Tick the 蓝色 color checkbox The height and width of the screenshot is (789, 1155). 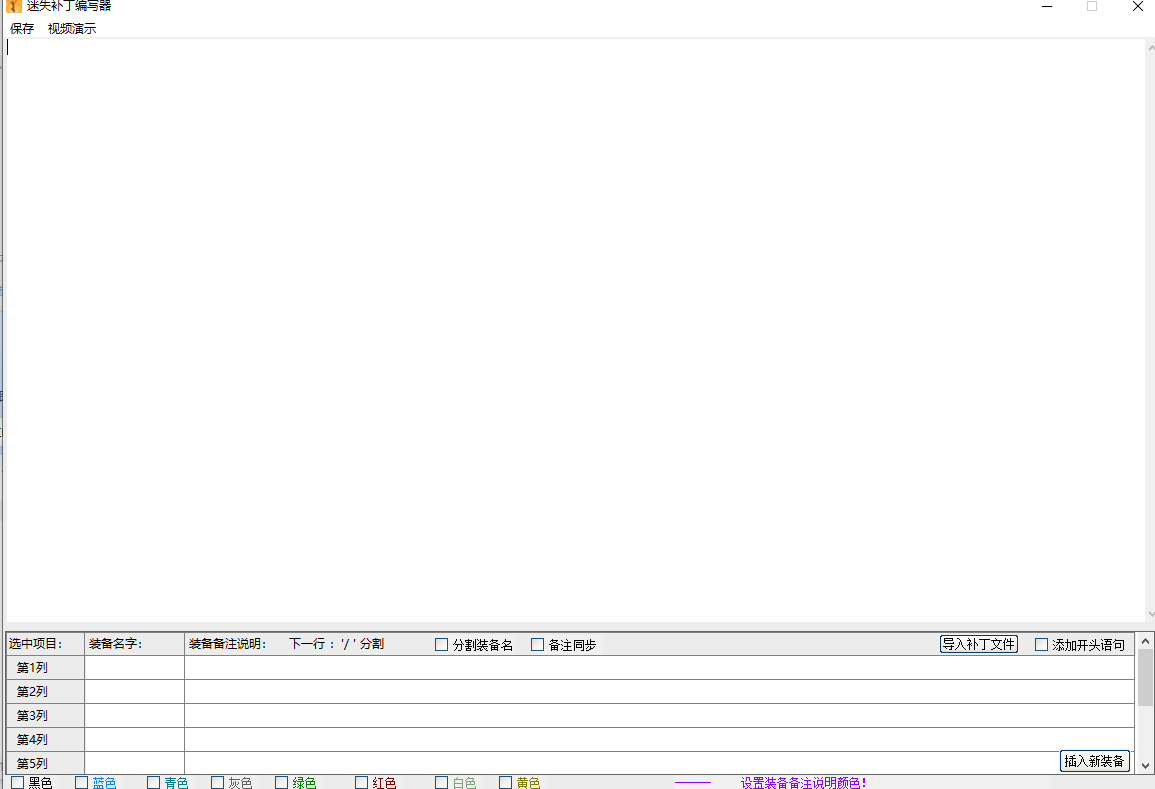(x=82, y=782)
